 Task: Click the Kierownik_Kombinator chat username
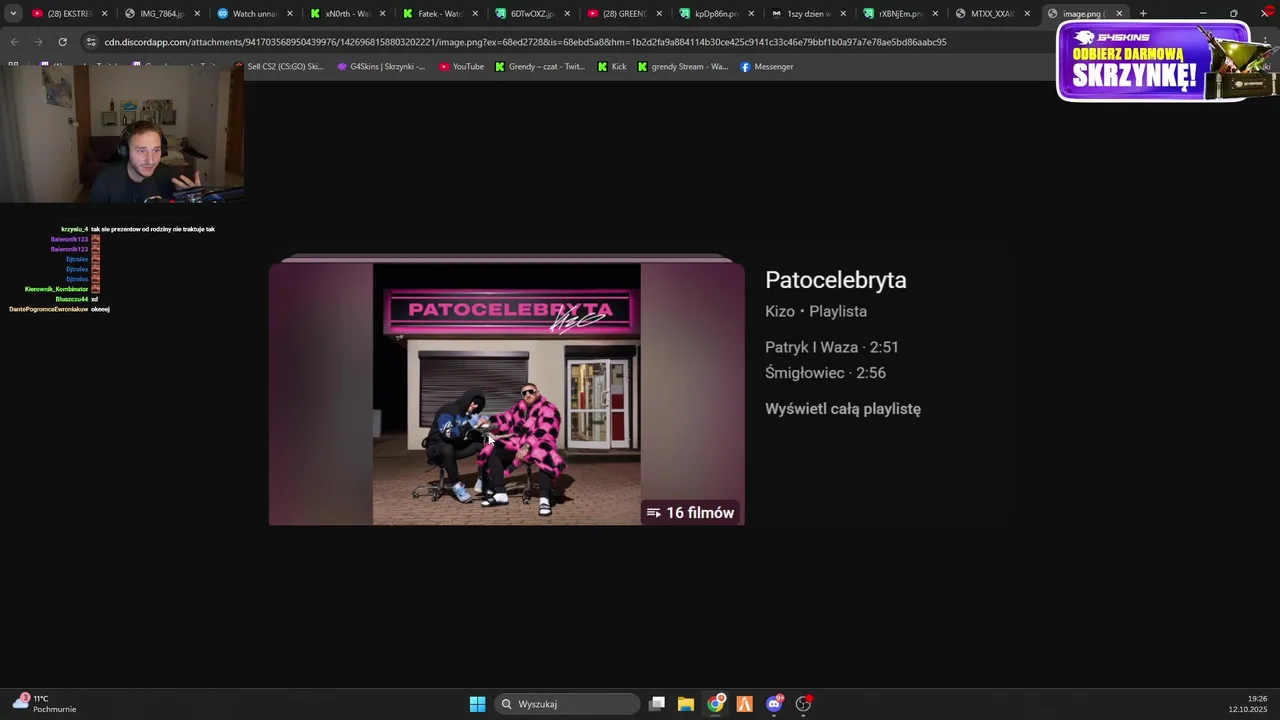tap(56, 289)
